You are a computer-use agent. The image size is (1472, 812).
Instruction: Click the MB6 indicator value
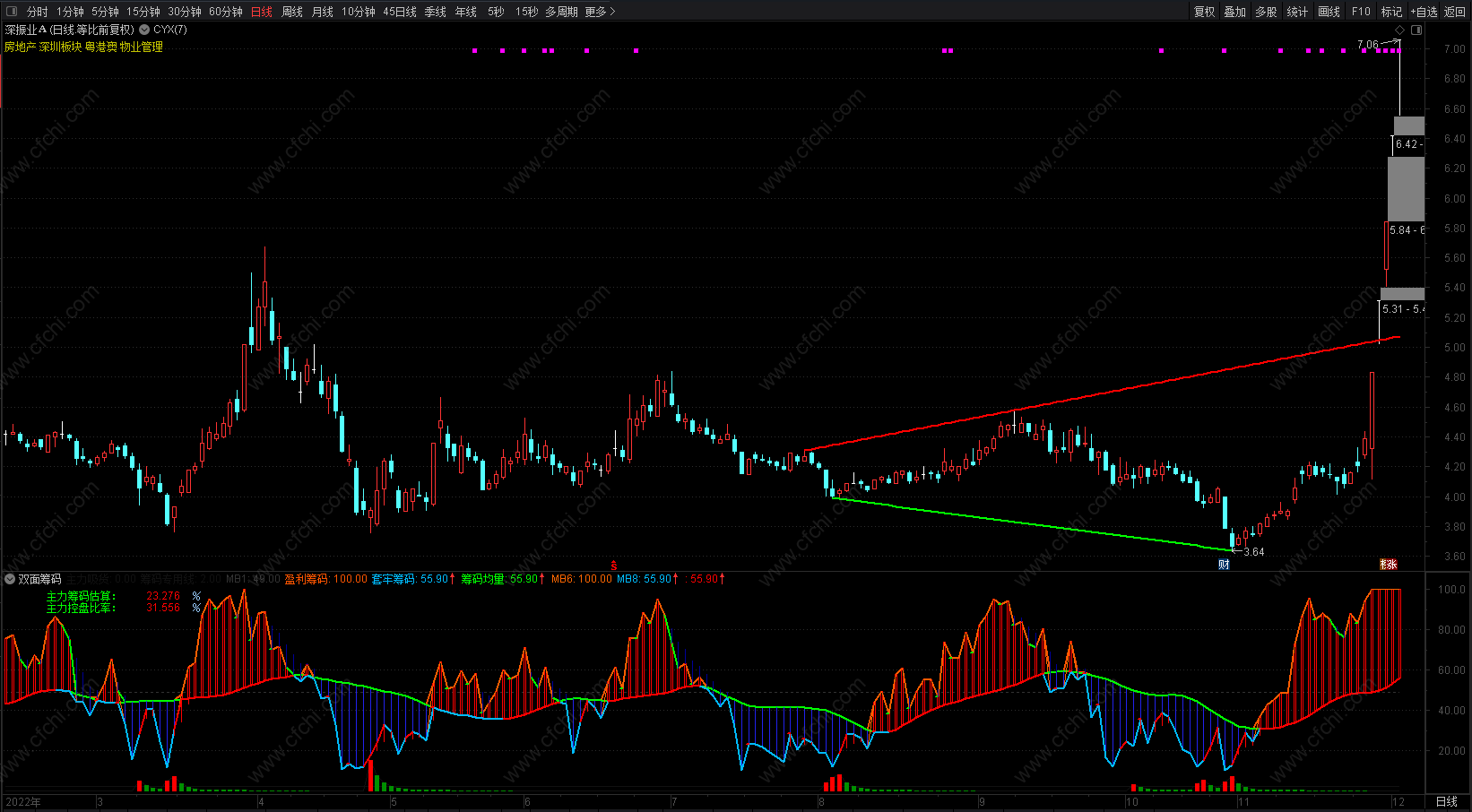pyautogui.click(x=582, y=579)
